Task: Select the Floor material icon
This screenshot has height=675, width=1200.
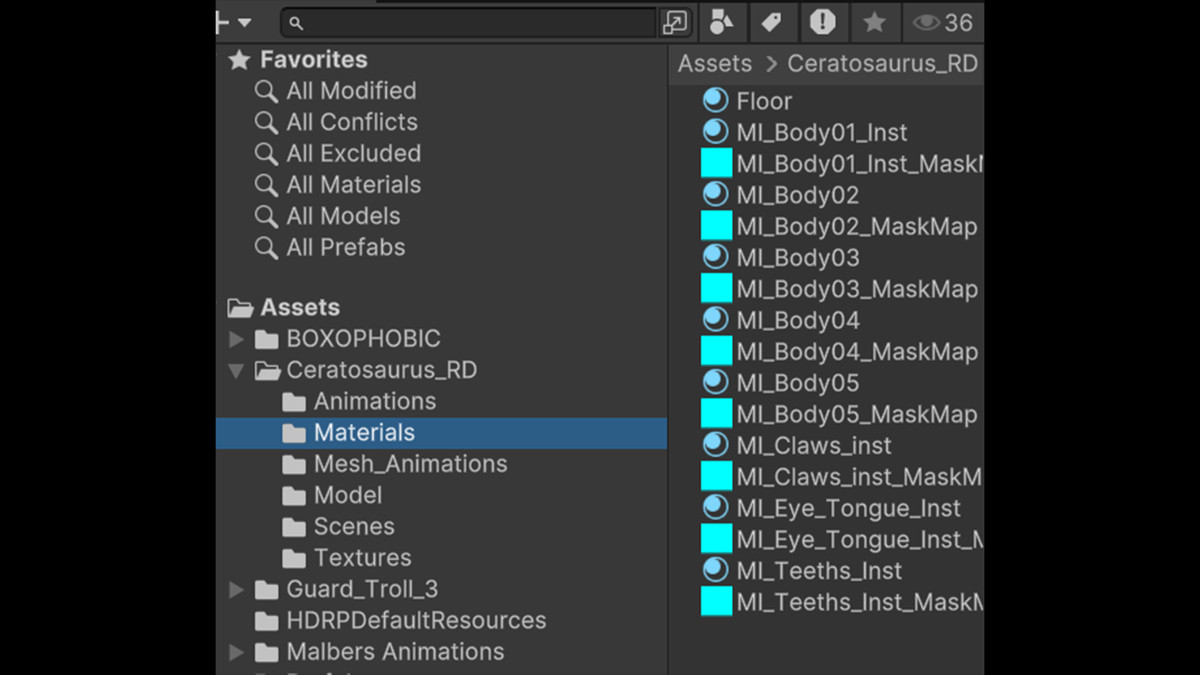Action: coord(715,100)
